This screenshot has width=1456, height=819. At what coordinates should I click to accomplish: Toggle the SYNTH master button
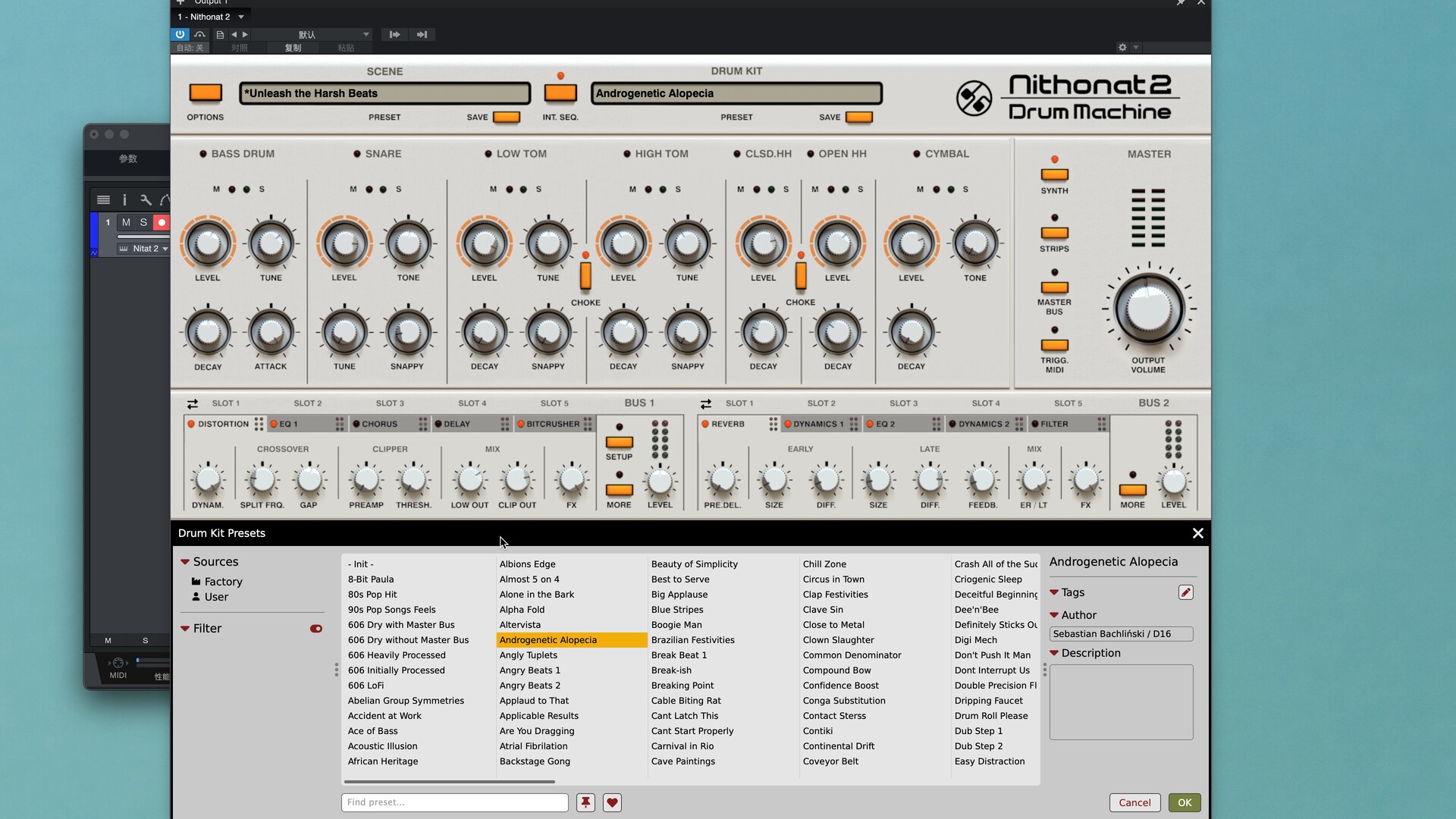[x=1054, y=174]
